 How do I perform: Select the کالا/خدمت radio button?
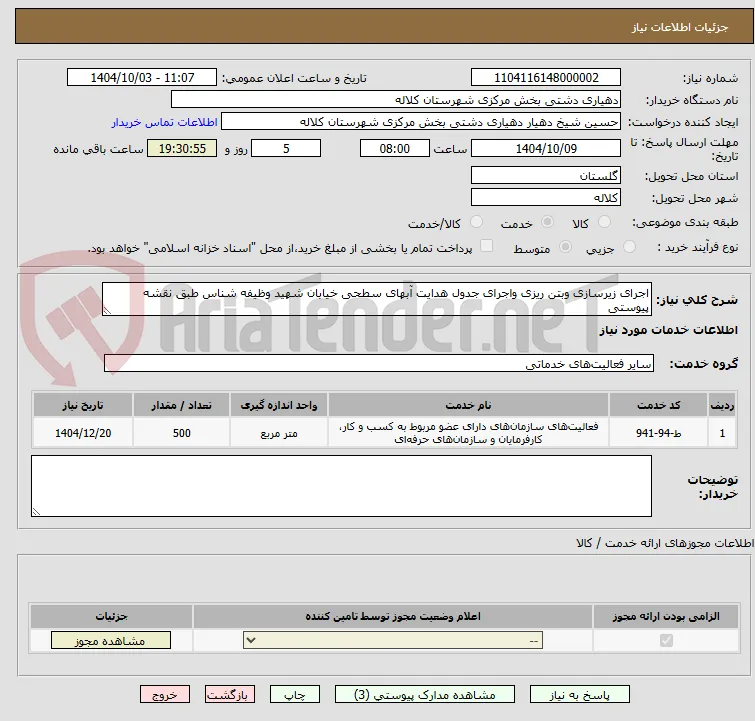(x=476, y=222)
